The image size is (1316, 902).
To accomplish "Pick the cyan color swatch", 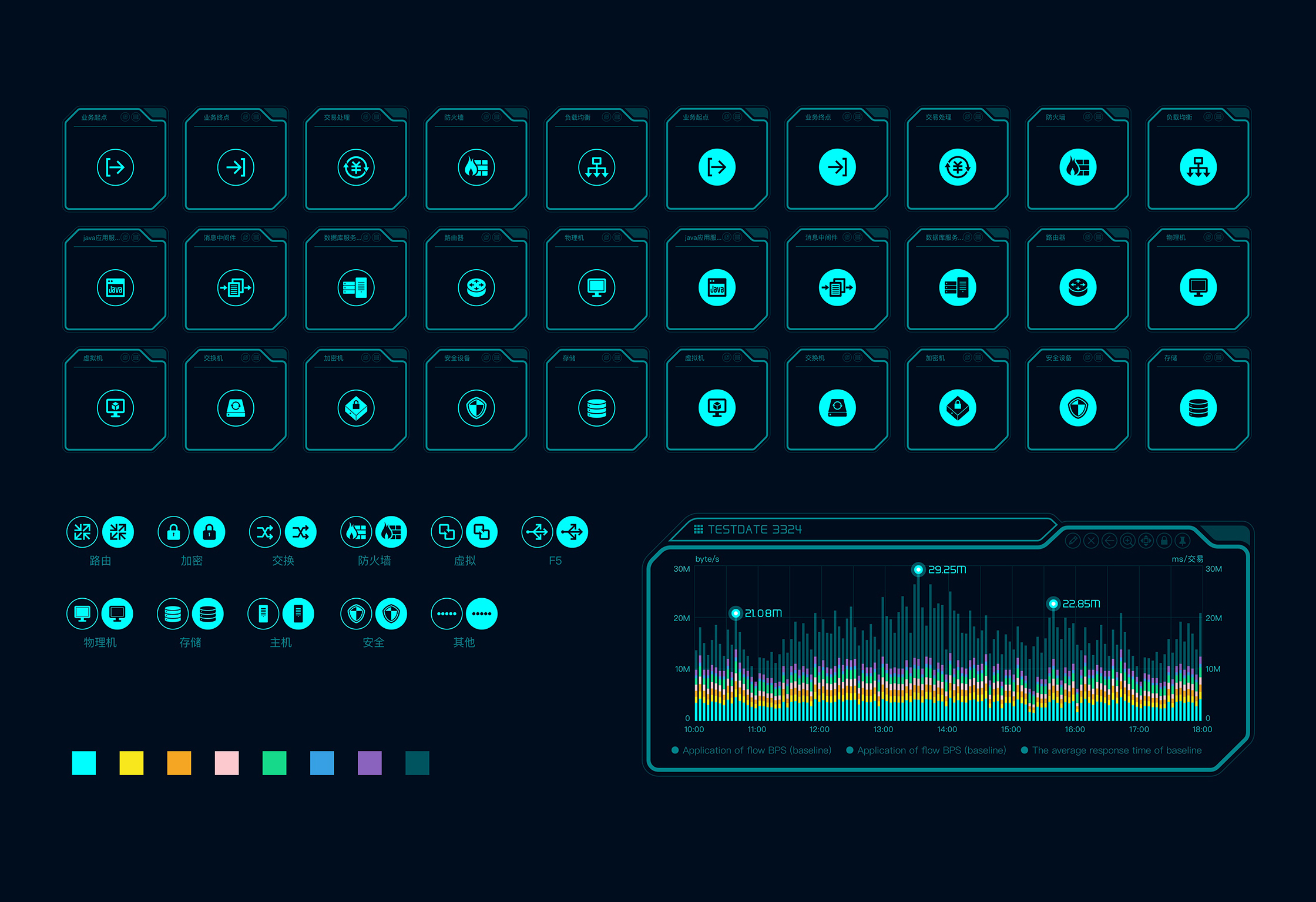I will 83,763.
